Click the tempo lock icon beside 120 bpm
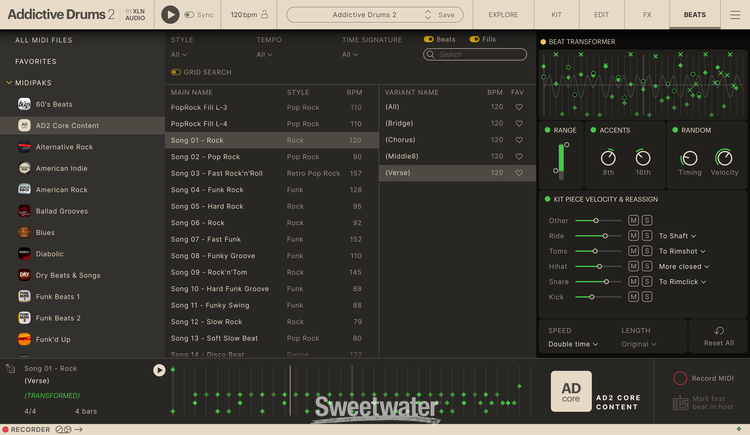 [x=264, y=14]
